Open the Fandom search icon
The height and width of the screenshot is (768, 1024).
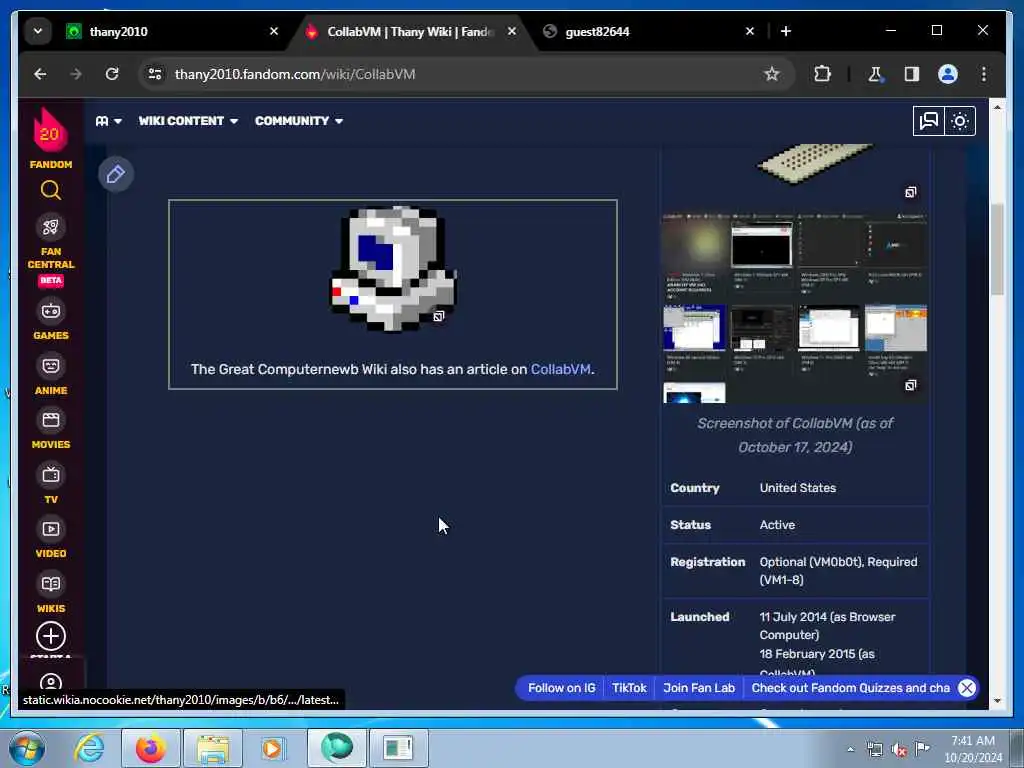coord(50,191)
